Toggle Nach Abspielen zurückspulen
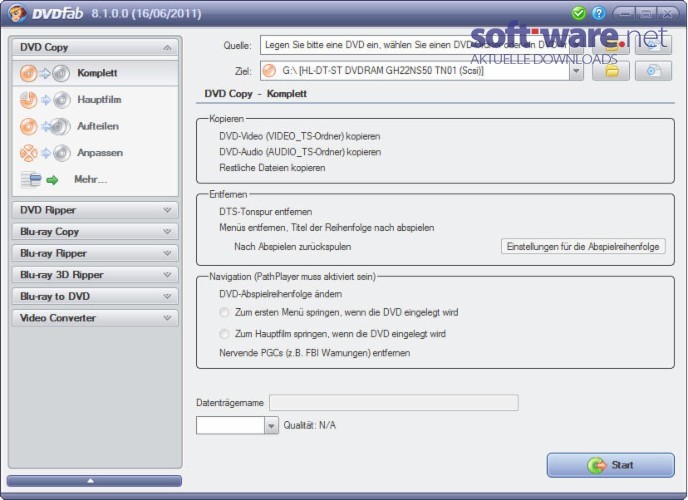Viewport: 688px width, 500px height. (x=293, y=247)
